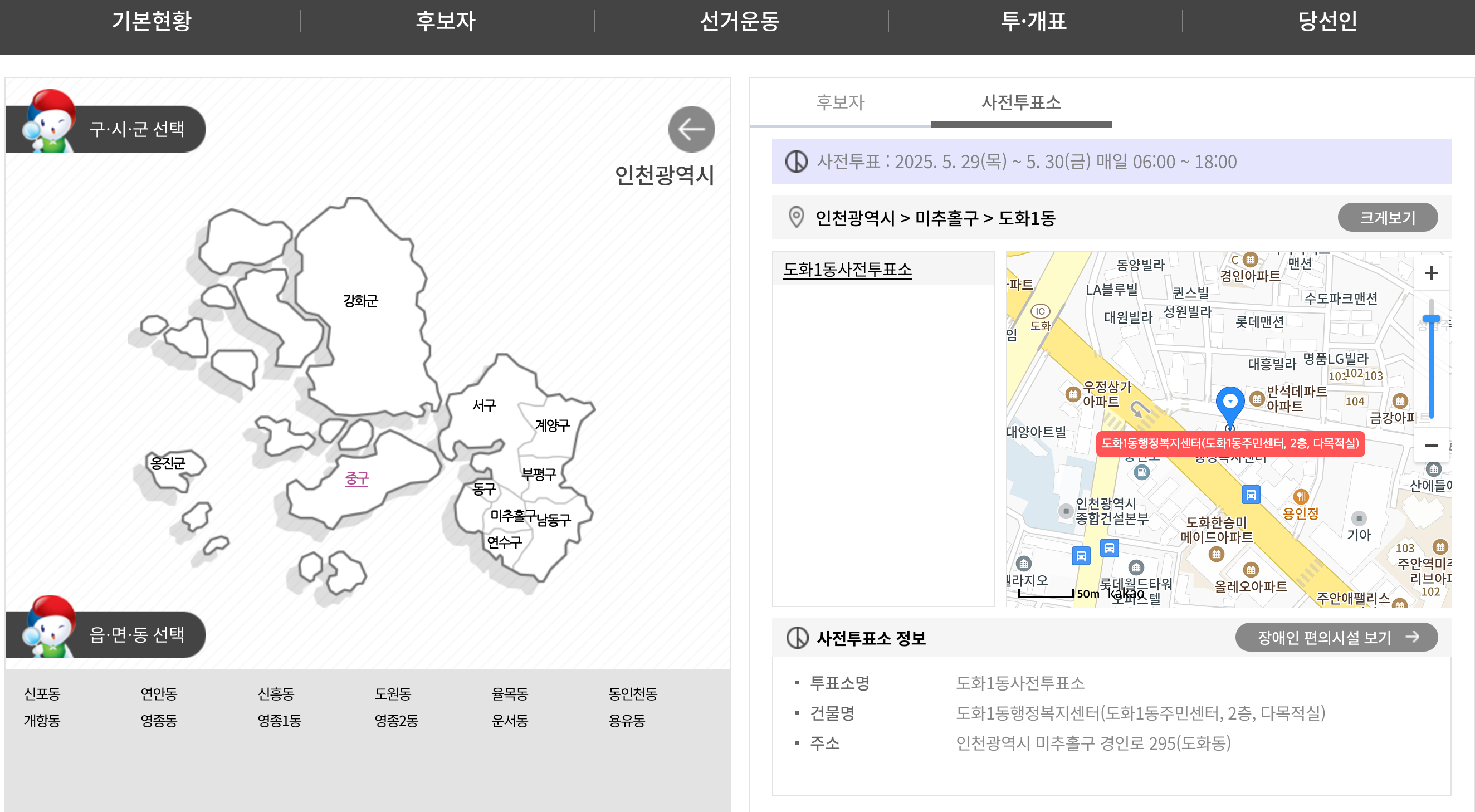This screenshot has width=1475, height=812.
Task: Open the 선거운동 menu
Action: tap(740, 22)
